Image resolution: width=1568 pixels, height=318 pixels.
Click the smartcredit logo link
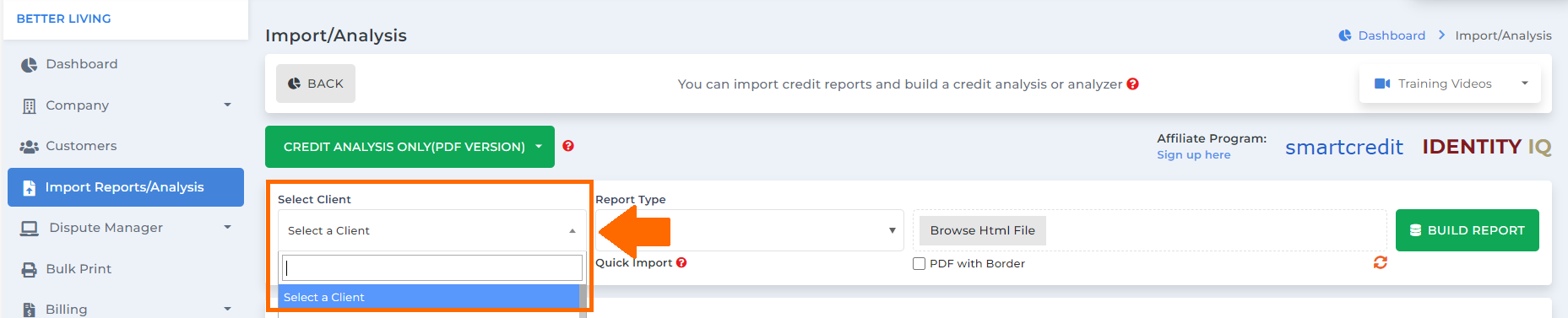(1344, 147)
